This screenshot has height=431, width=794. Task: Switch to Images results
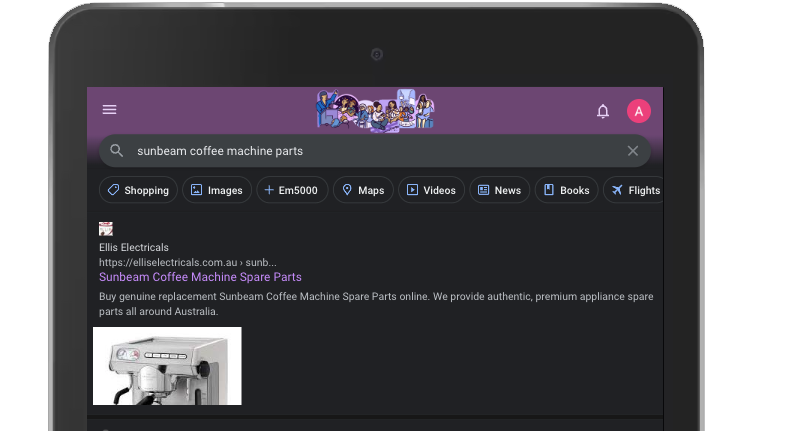[x=217, y=190]
